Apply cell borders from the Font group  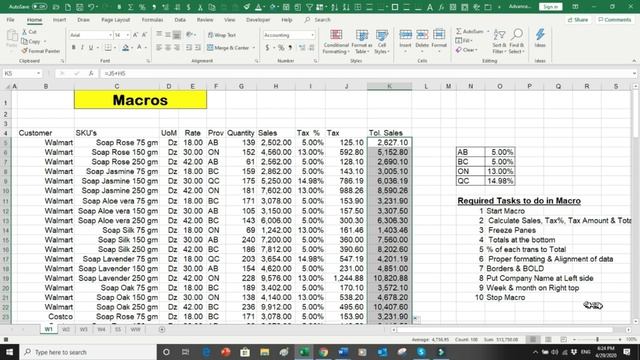[108, 48]
